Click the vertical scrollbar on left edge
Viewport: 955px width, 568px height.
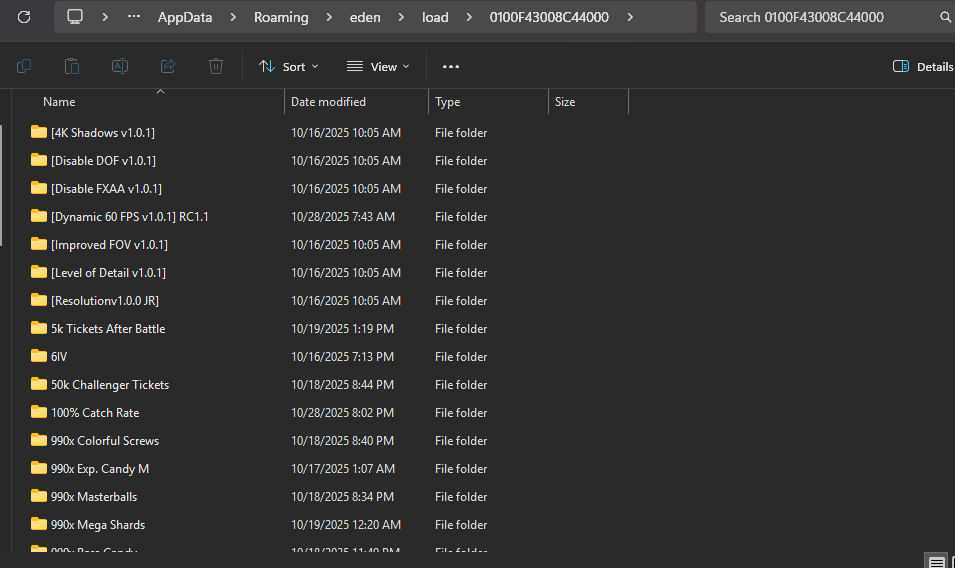tap(1, 186)
